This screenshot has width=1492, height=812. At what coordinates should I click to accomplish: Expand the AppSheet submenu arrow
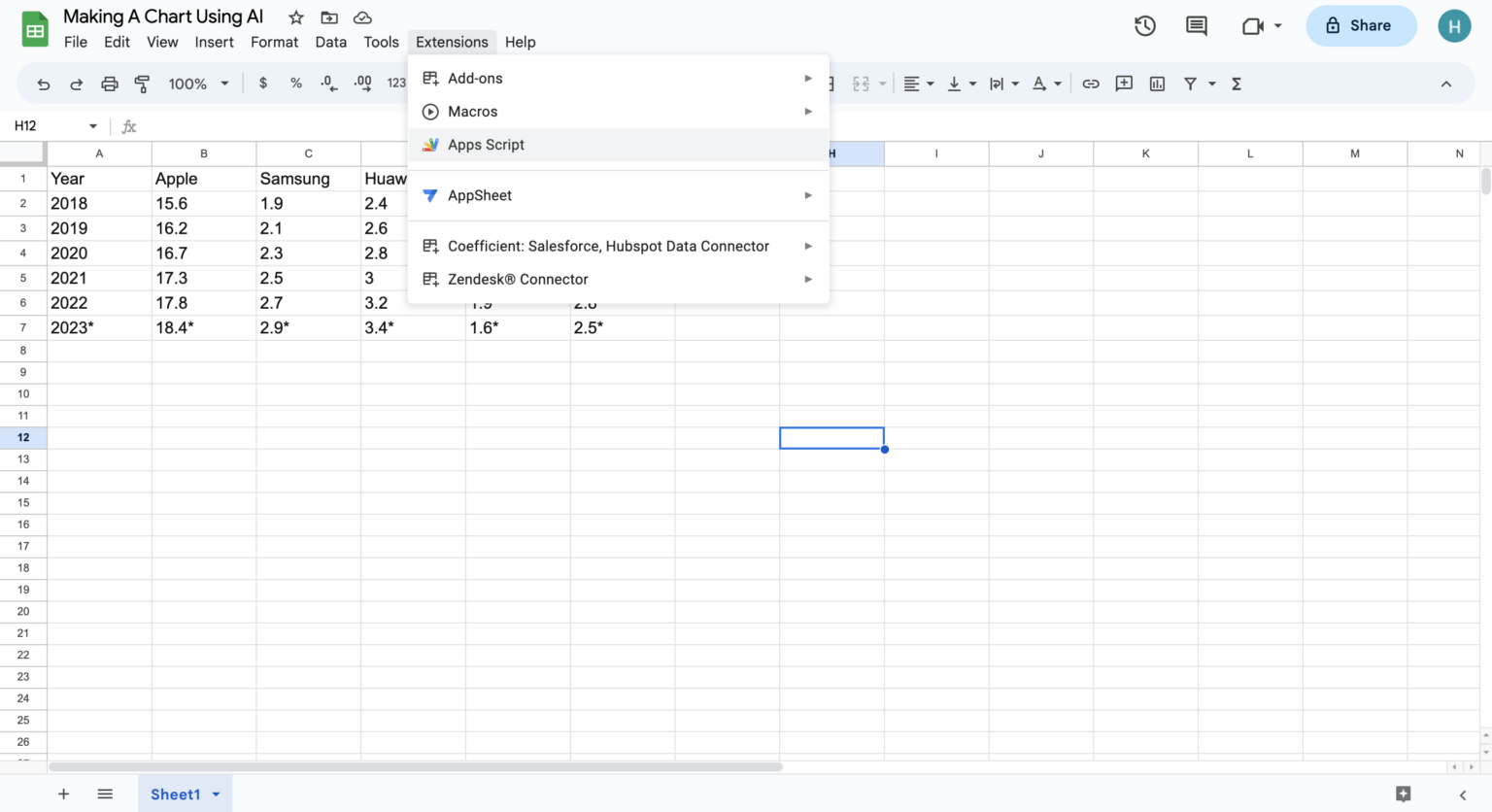coord(807,195)
